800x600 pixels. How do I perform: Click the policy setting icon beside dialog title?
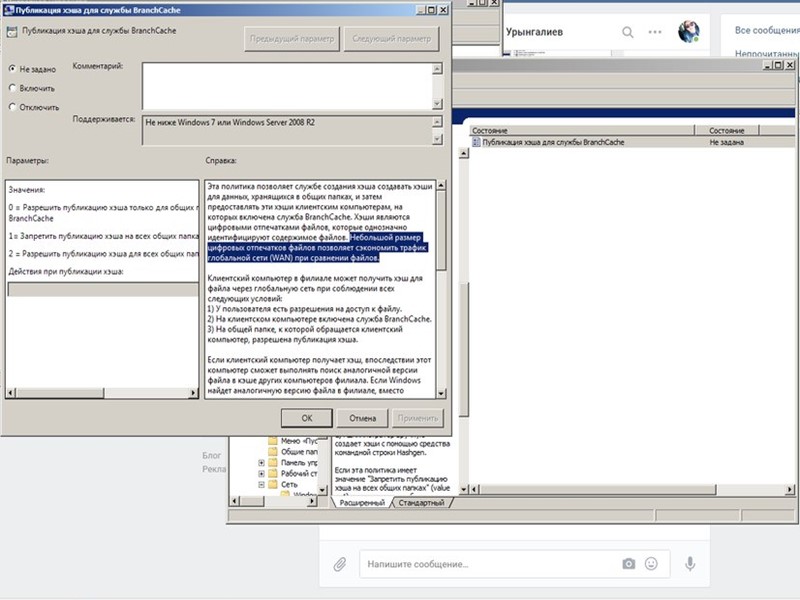(x=11, y=32)
